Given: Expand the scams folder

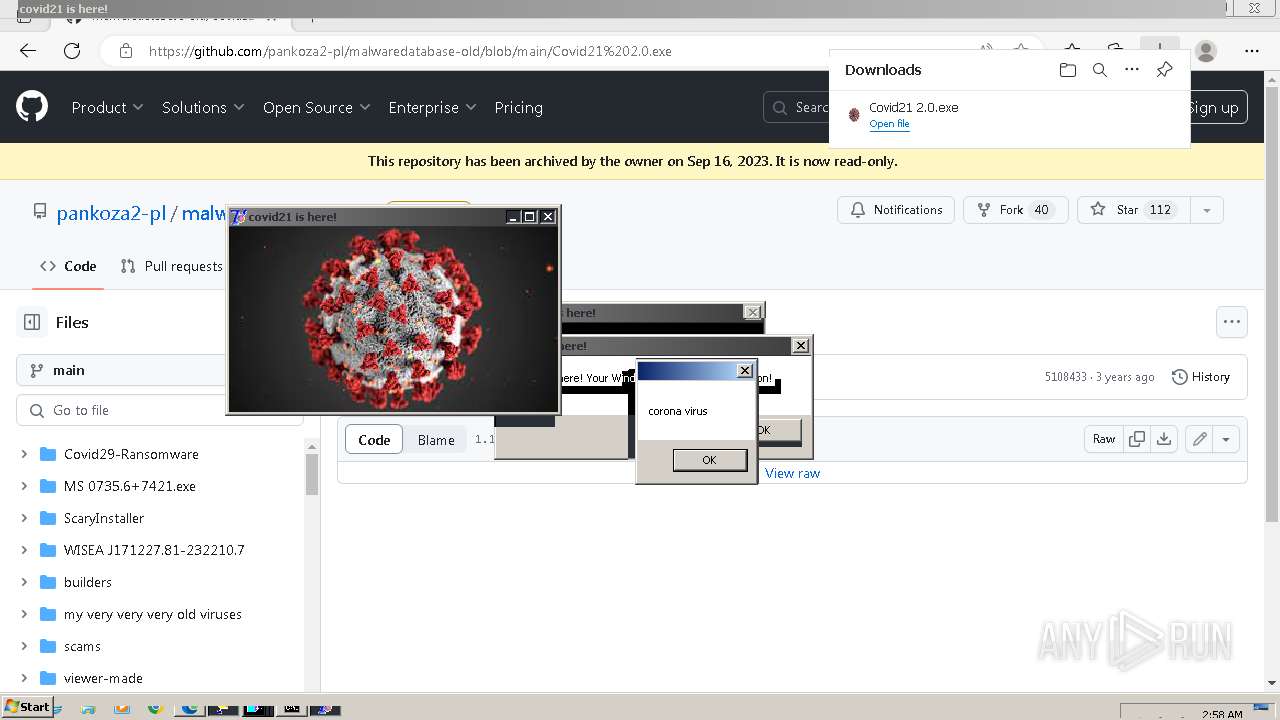Looking at the screenshot, I should coord(24,646).
